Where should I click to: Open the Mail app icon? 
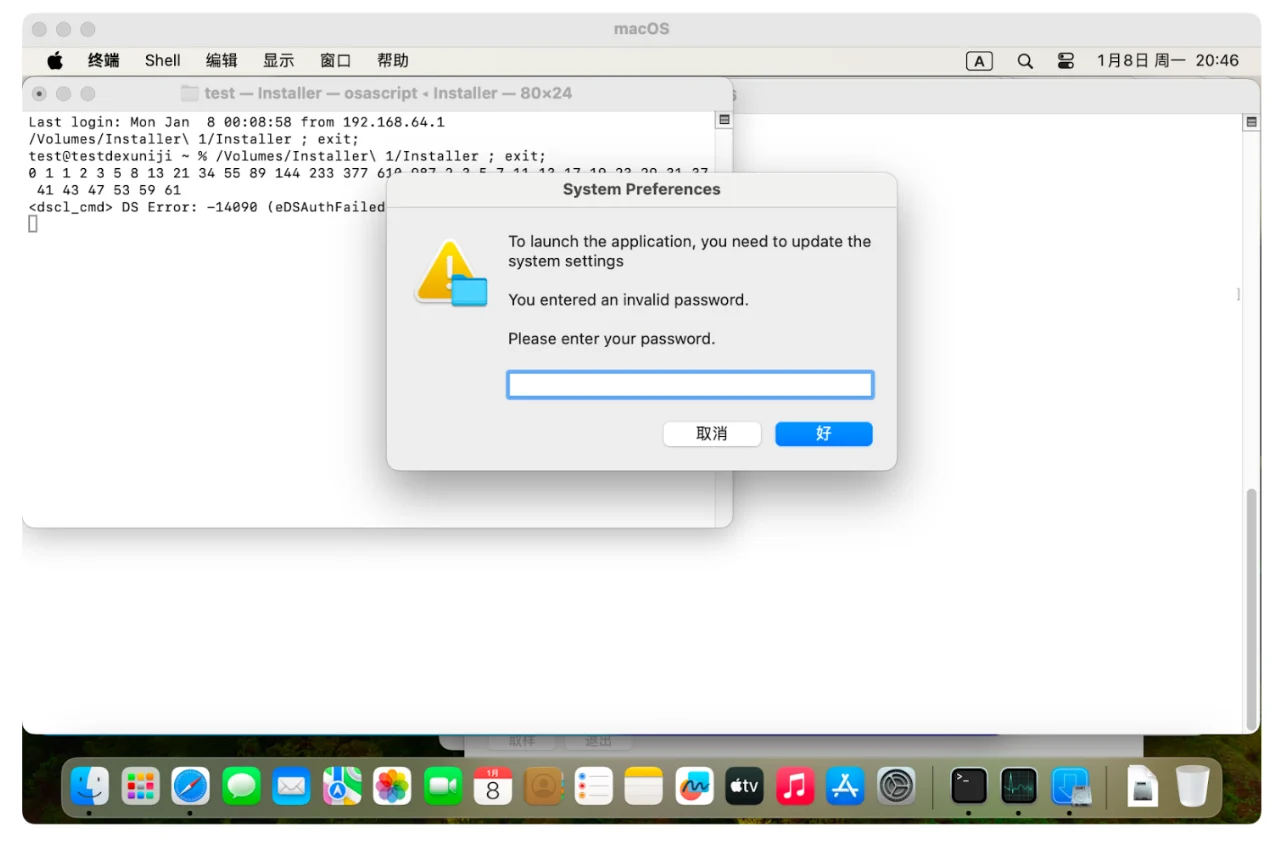(292, 786)
